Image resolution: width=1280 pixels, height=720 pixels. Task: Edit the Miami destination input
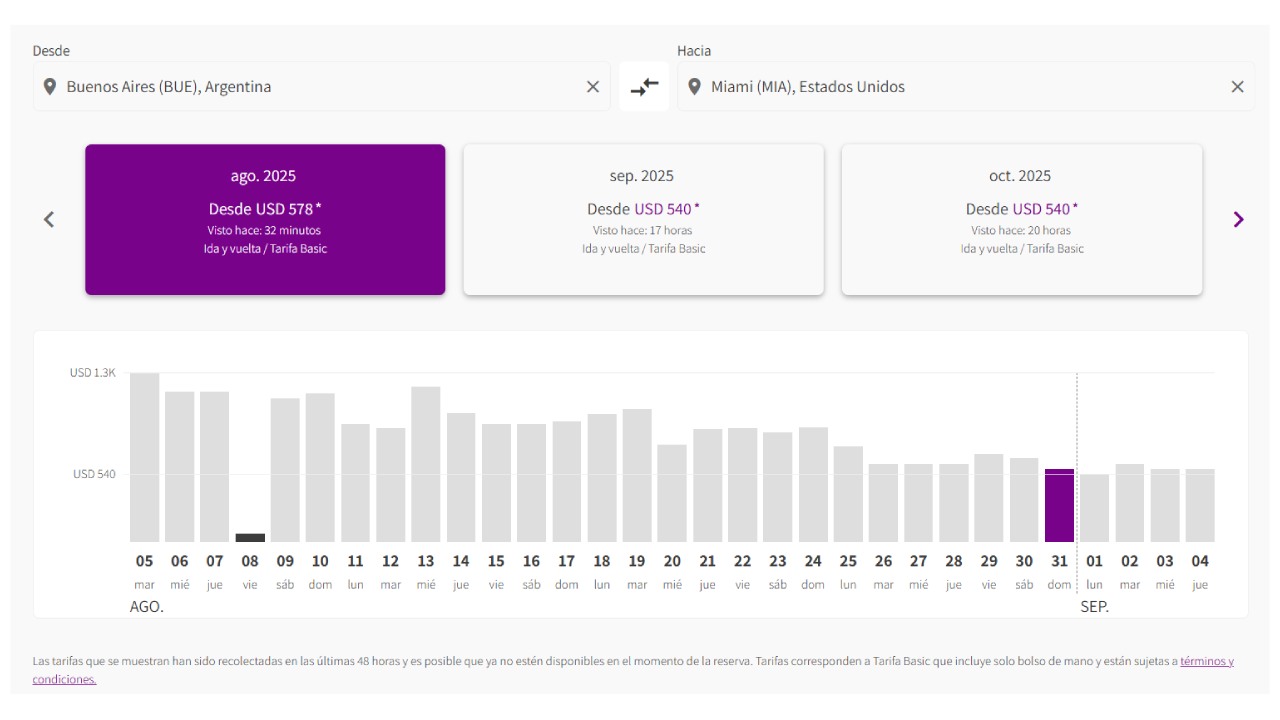tap(960, 87)
